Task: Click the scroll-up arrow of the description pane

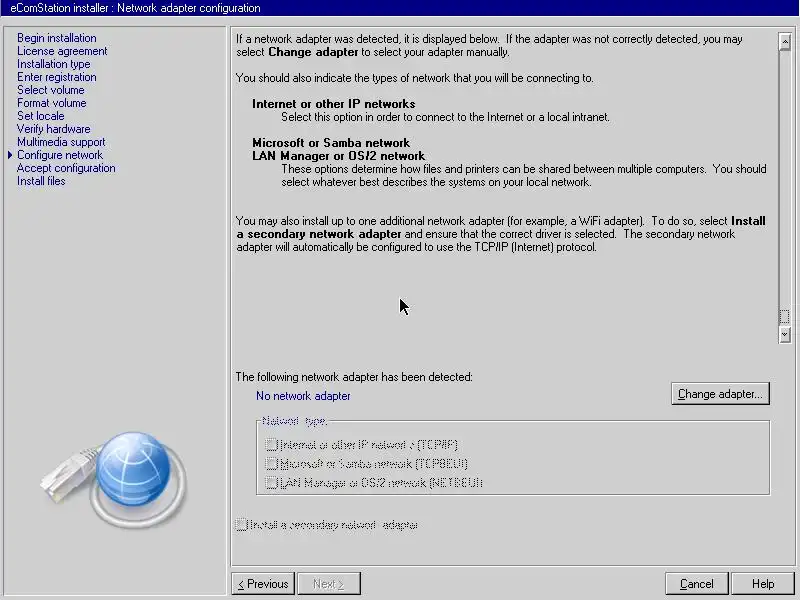Action: [785, 42]
